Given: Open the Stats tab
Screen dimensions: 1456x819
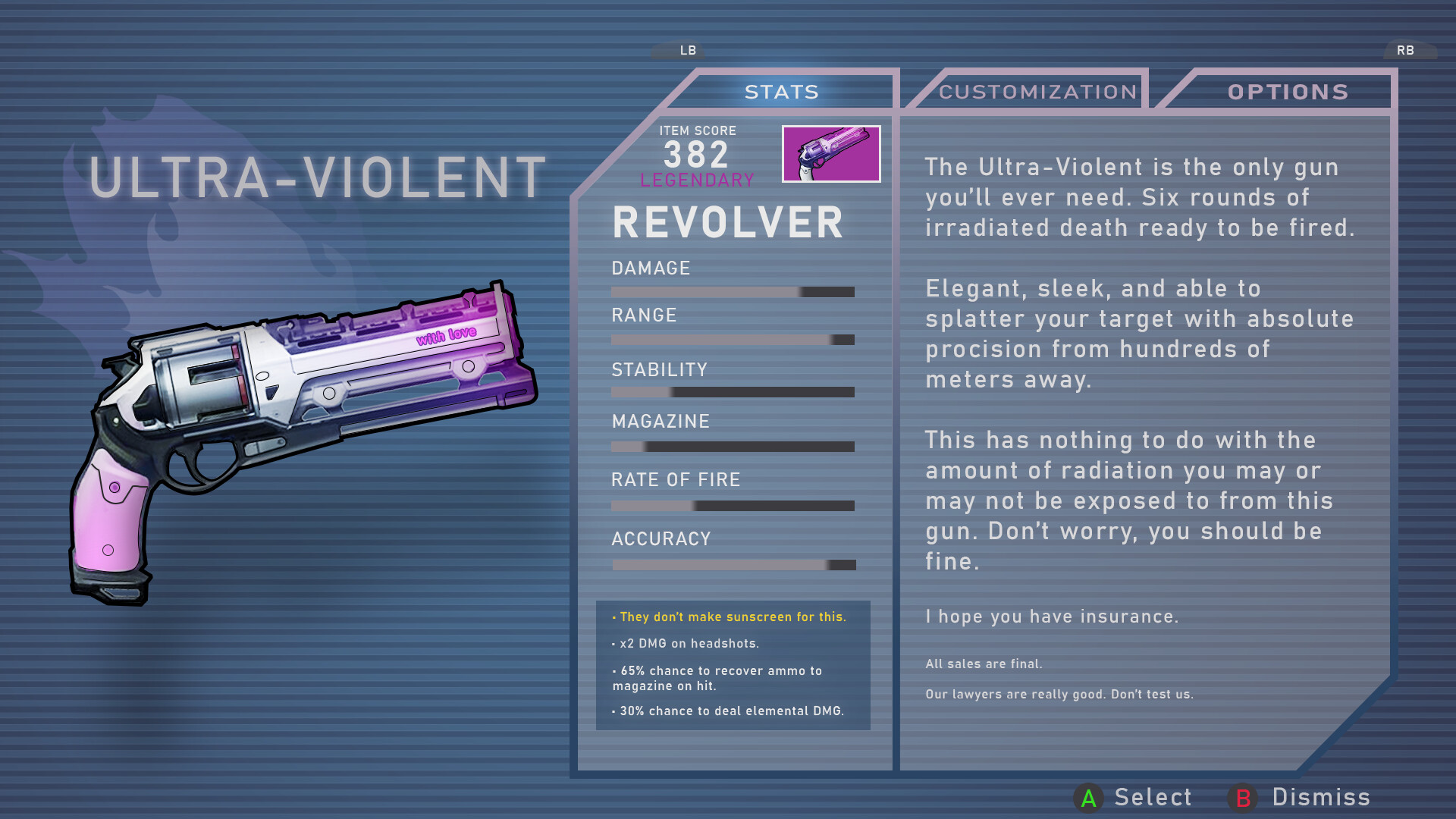Looking at the screenshot, I should click(x=781, y=93).
